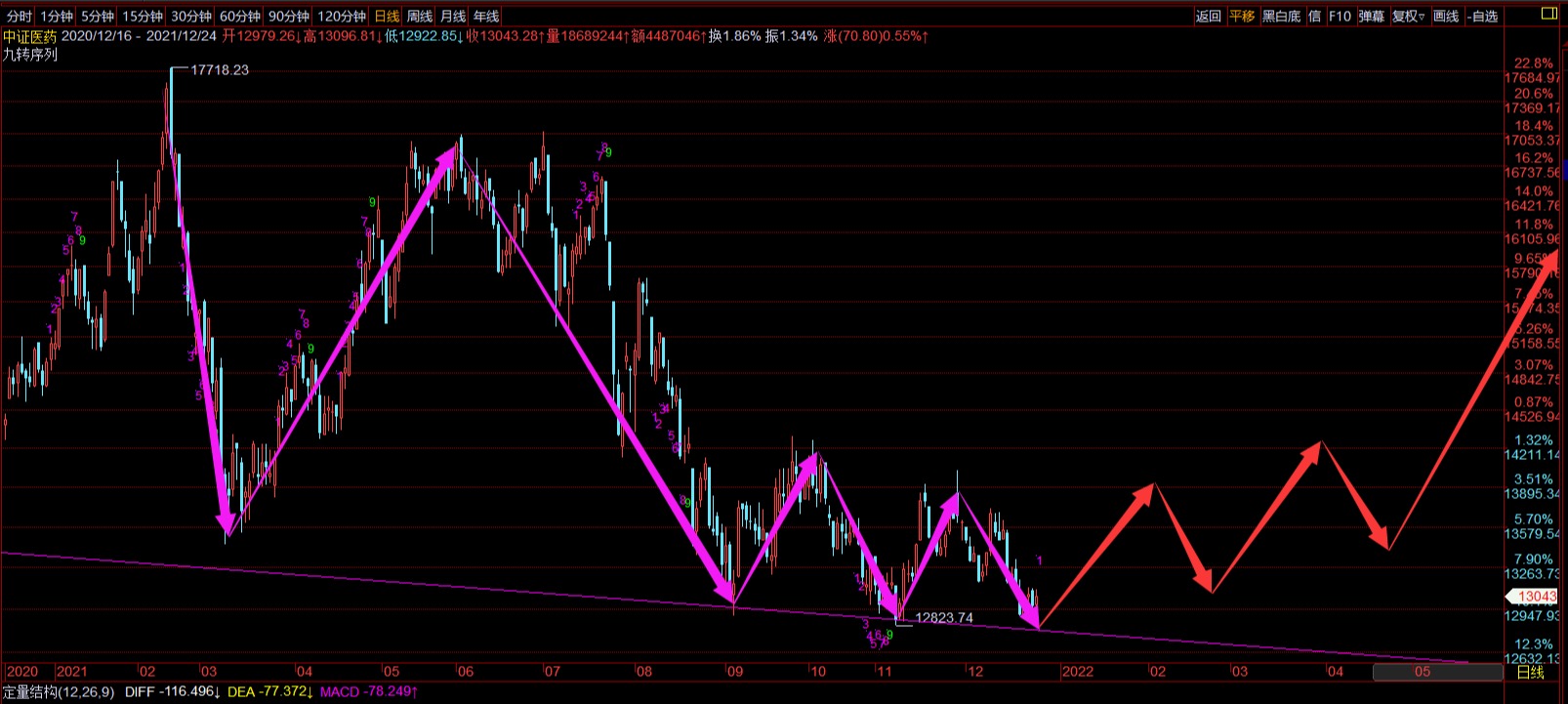This screenshot has width=1568, height=704.
Task: Select the 30分钟 period tab
Action: pos(190,17)
